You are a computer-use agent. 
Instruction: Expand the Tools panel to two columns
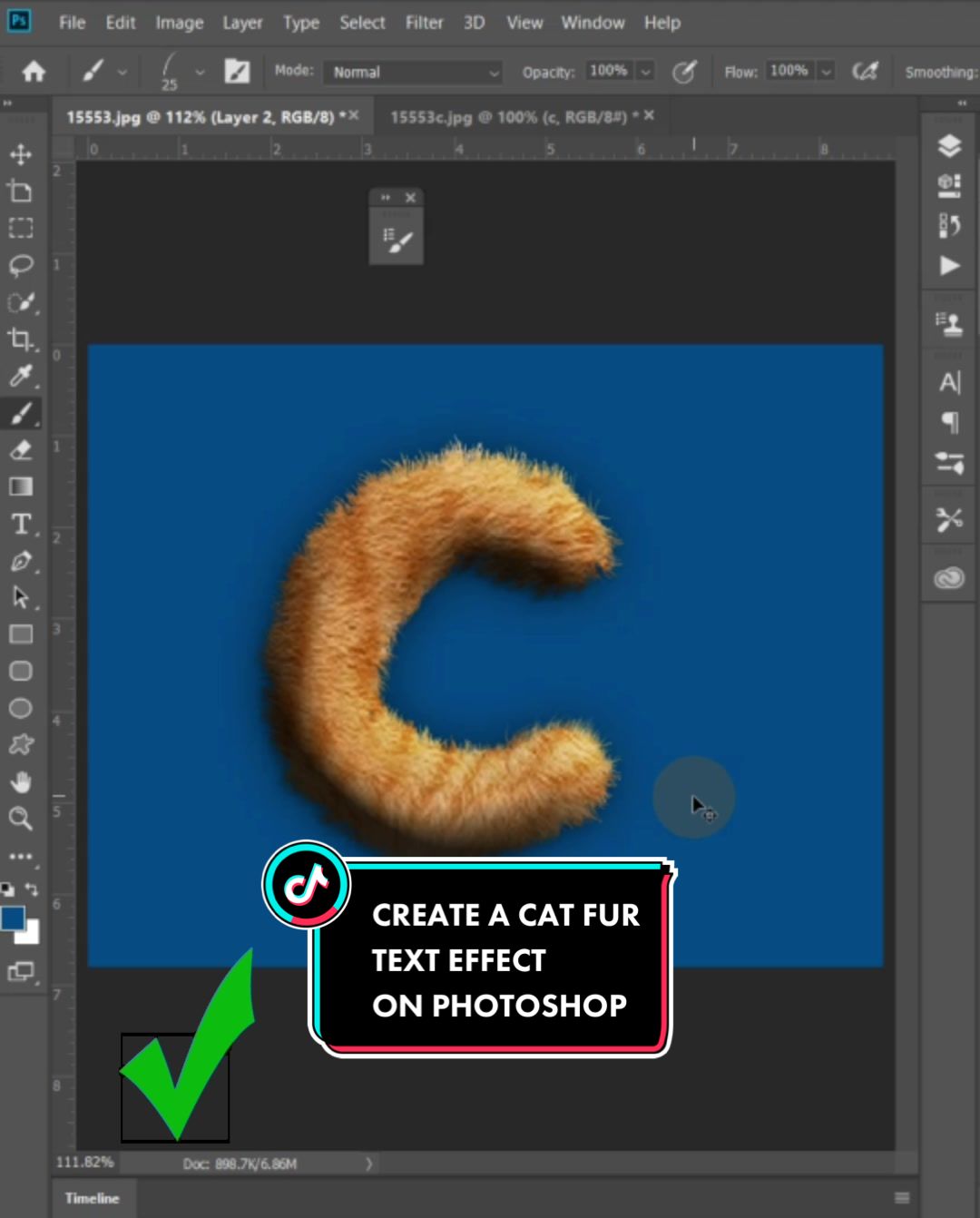(8, 103)
